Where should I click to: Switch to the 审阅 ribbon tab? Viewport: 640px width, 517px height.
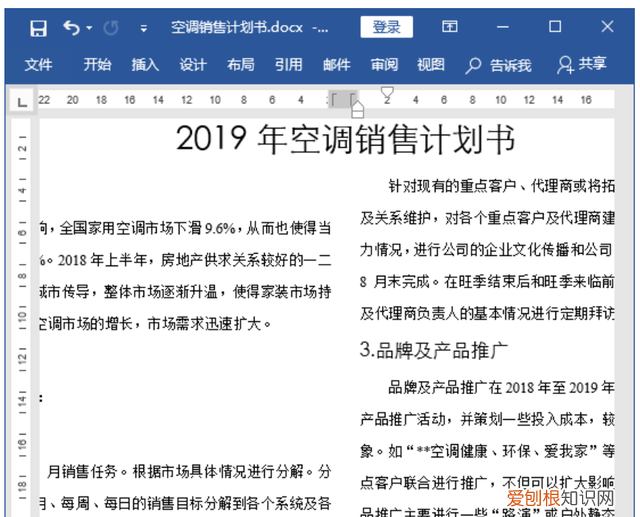point(384,64)
